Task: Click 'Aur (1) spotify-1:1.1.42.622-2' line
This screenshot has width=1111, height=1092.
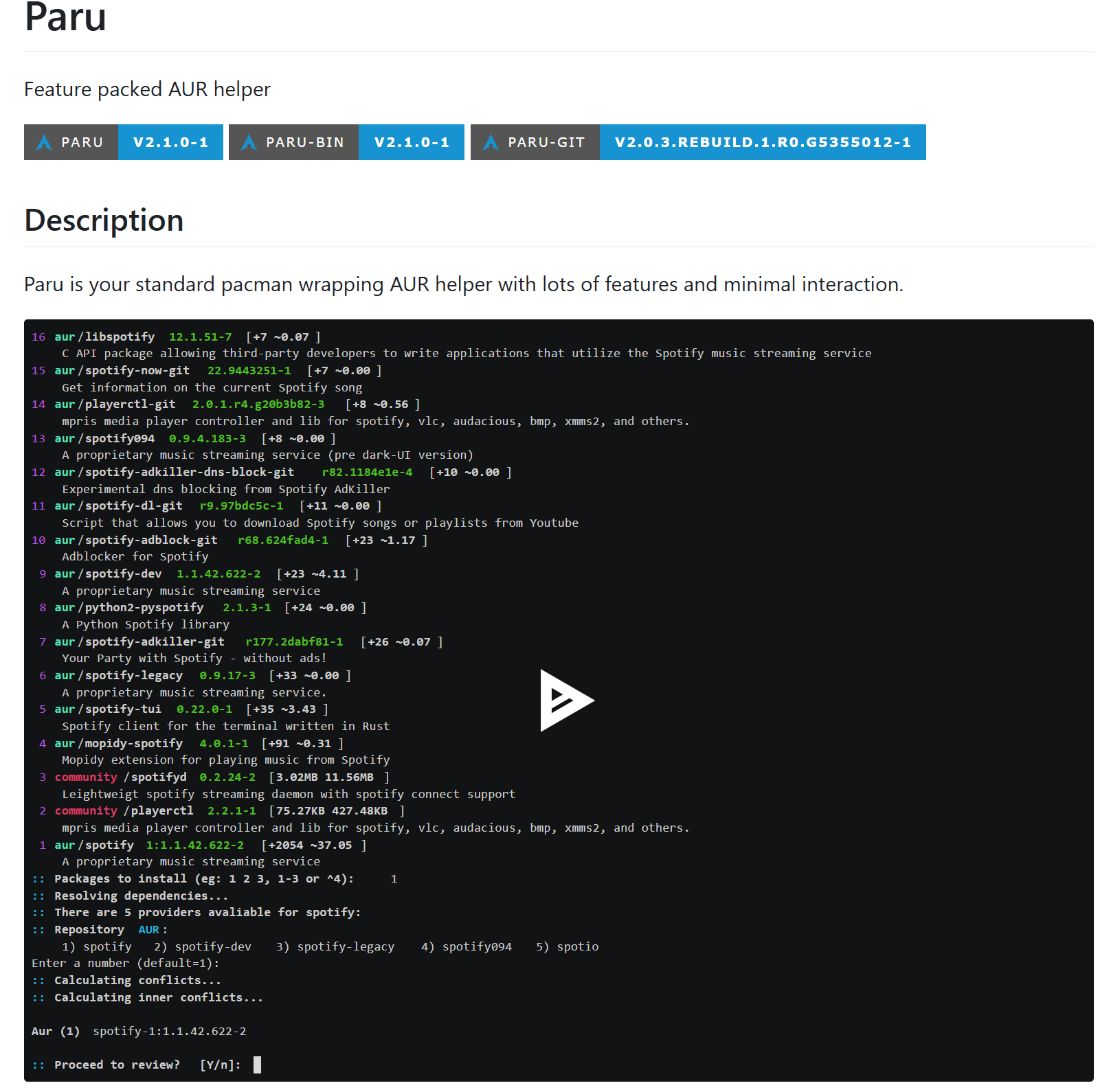Action: point(139,1031)
